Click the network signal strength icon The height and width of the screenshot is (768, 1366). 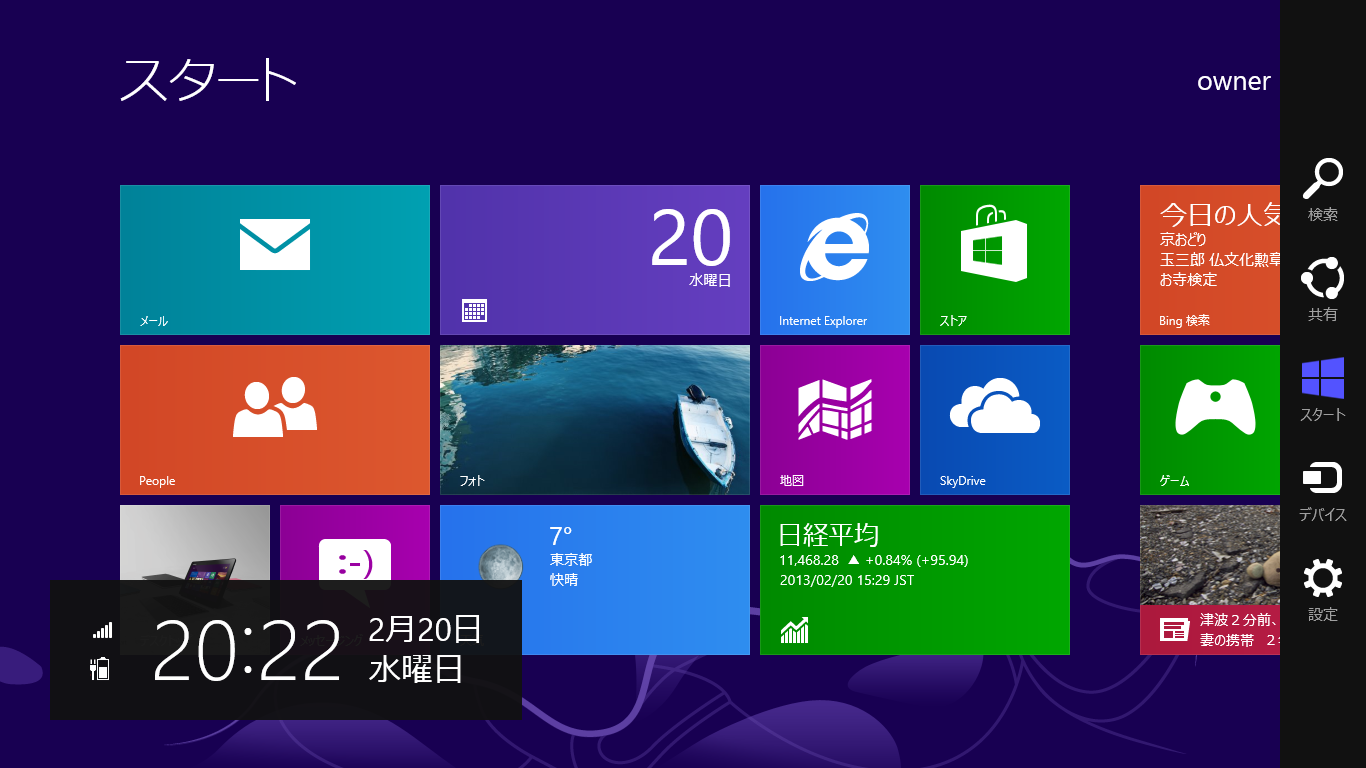(102, 630)
